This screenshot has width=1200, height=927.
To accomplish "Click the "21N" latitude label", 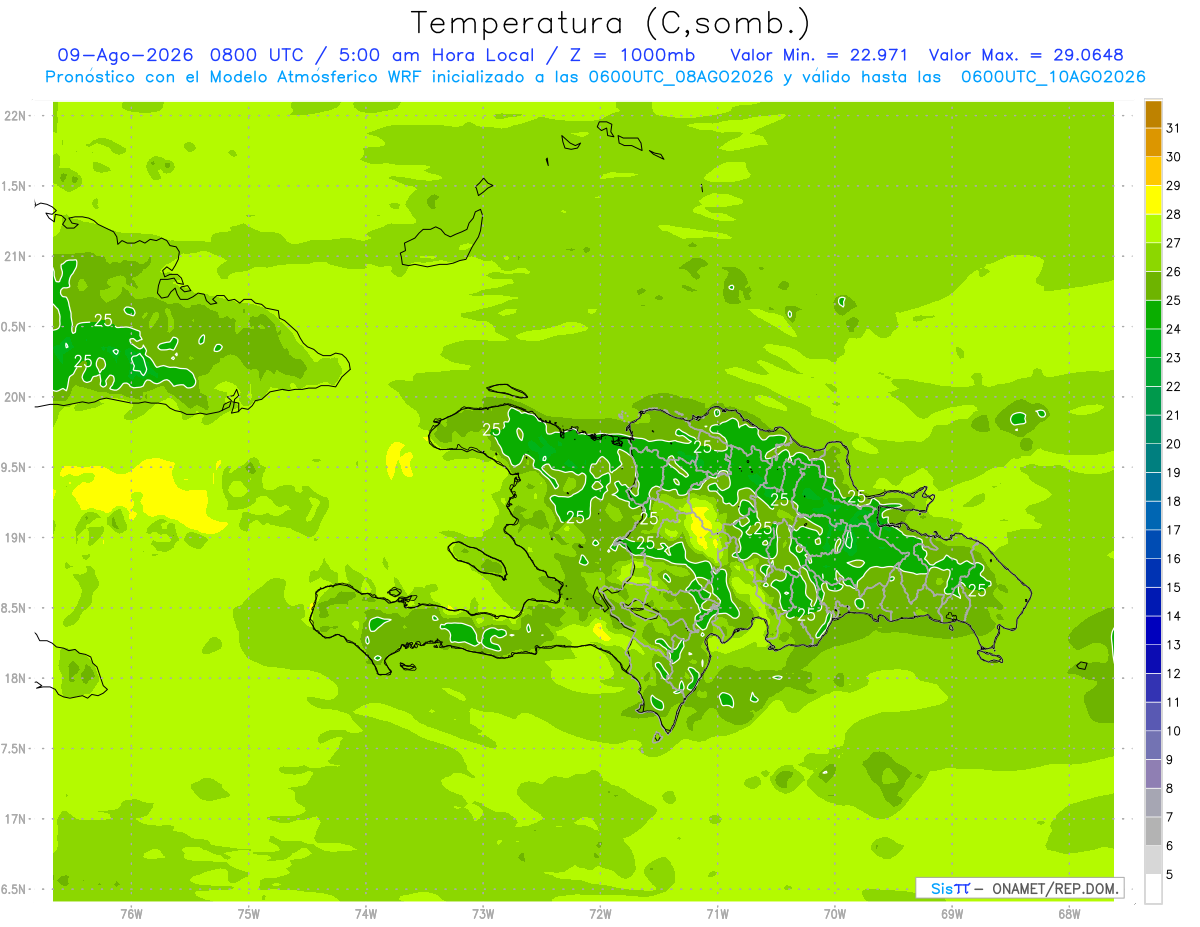I will tap(15, 257).
